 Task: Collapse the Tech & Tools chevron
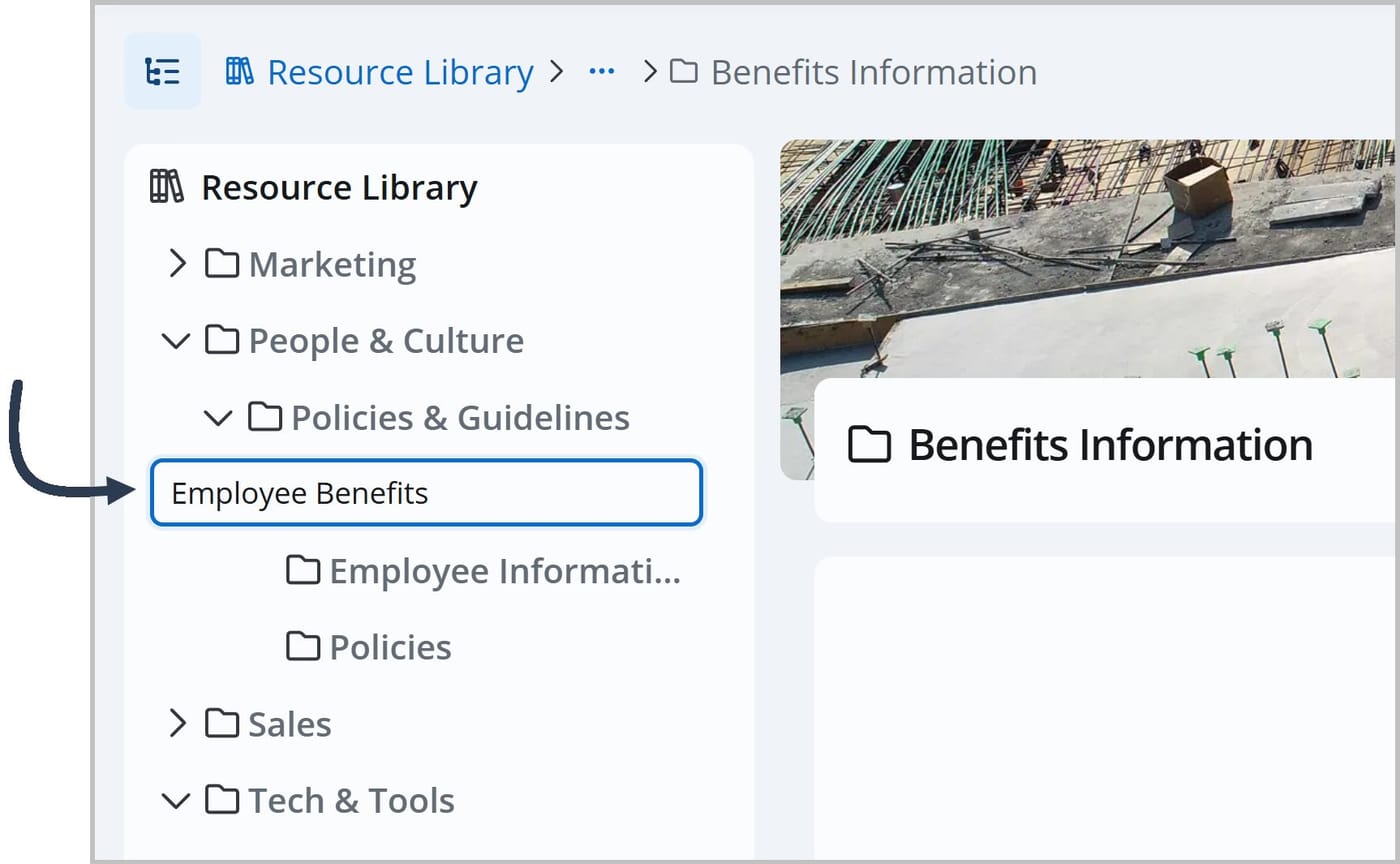tap(176, 801)
